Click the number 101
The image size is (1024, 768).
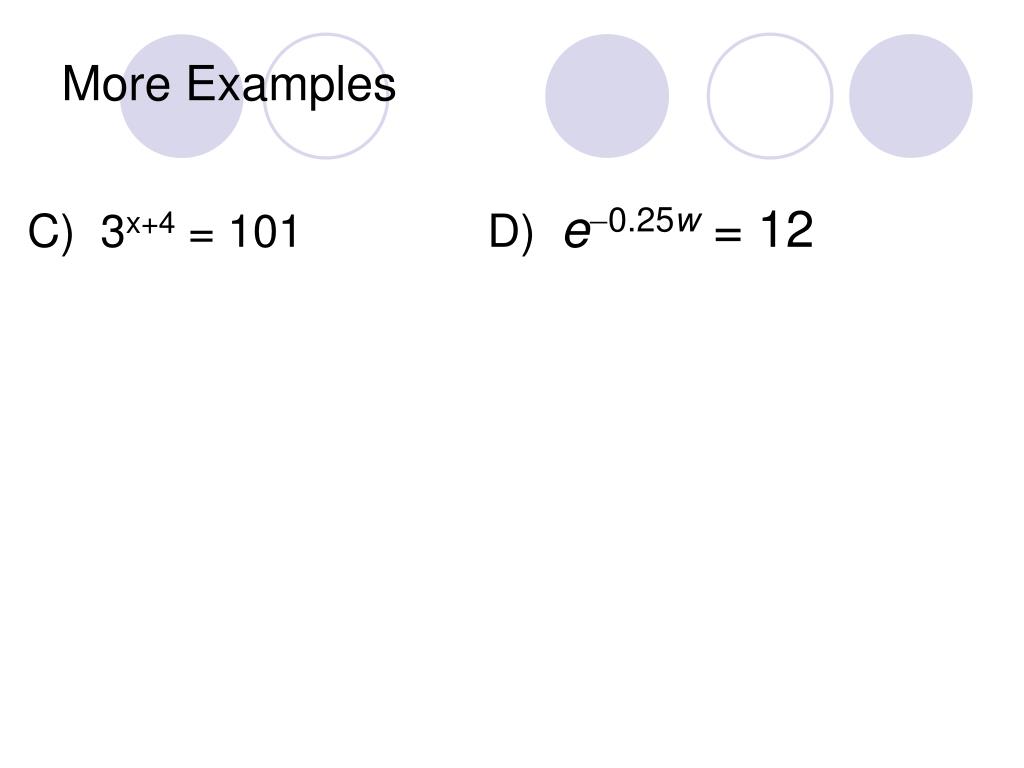pos(264,231)
